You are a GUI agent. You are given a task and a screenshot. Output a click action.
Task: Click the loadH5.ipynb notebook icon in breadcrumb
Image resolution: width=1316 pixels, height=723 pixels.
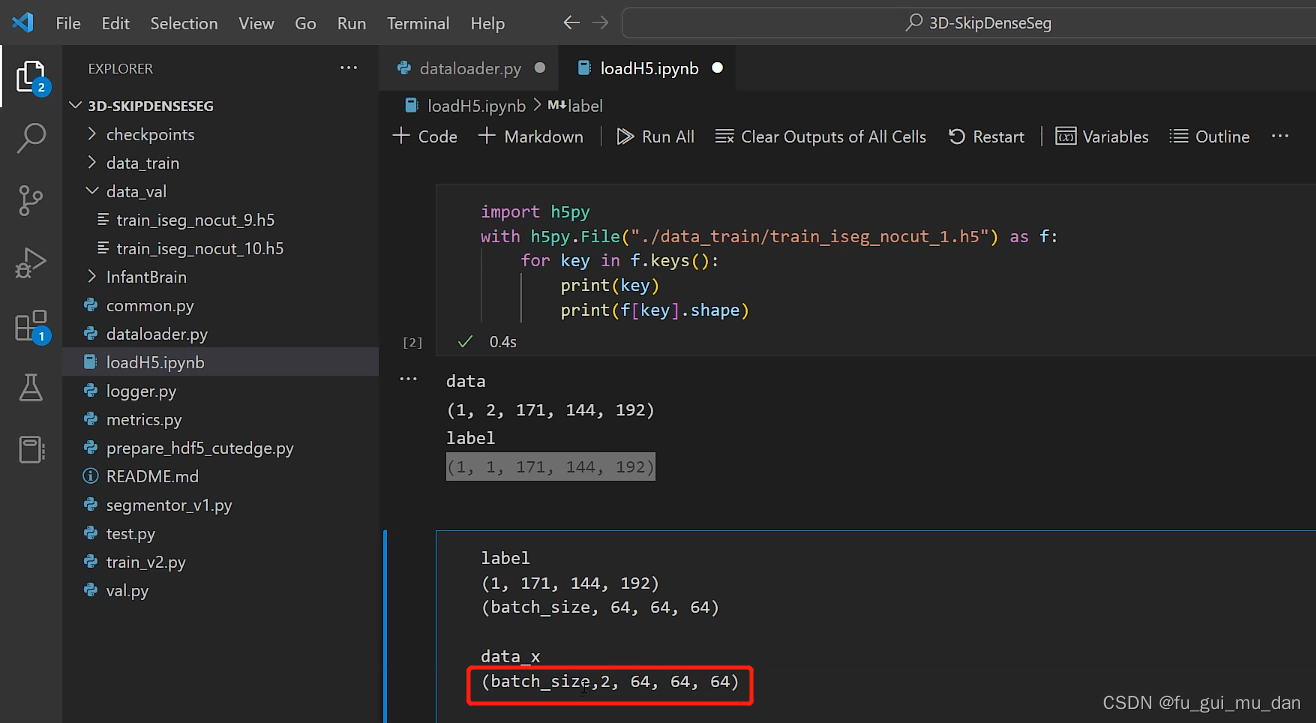click(411, 105)
